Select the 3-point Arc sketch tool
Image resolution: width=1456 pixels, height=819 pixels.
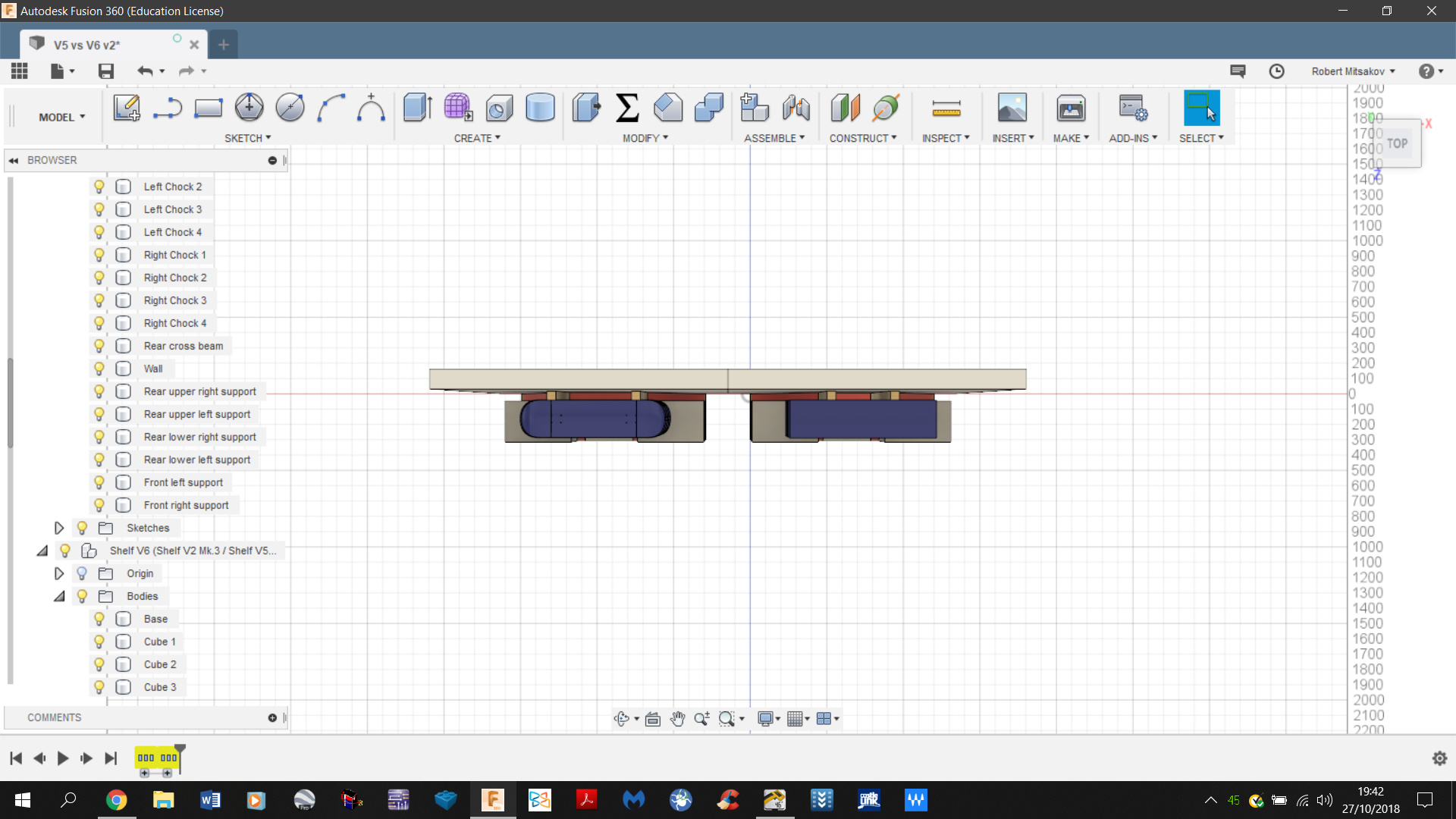coord(331,108)
